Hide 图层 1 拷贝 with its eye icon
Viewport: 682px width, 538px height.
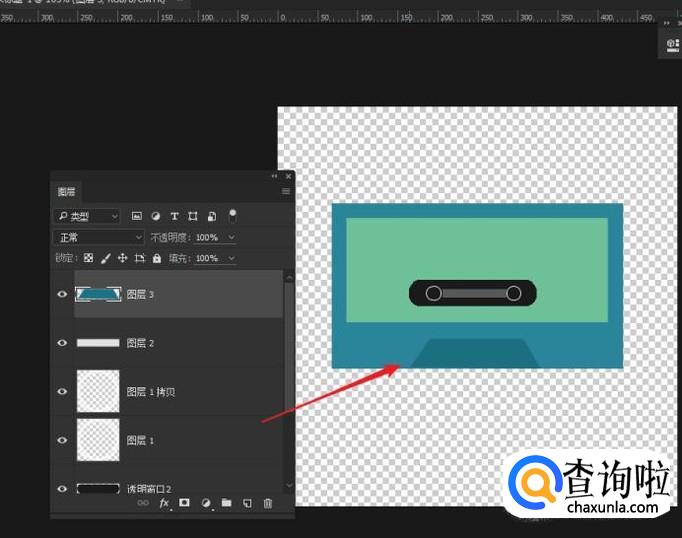tap(62, 391)
